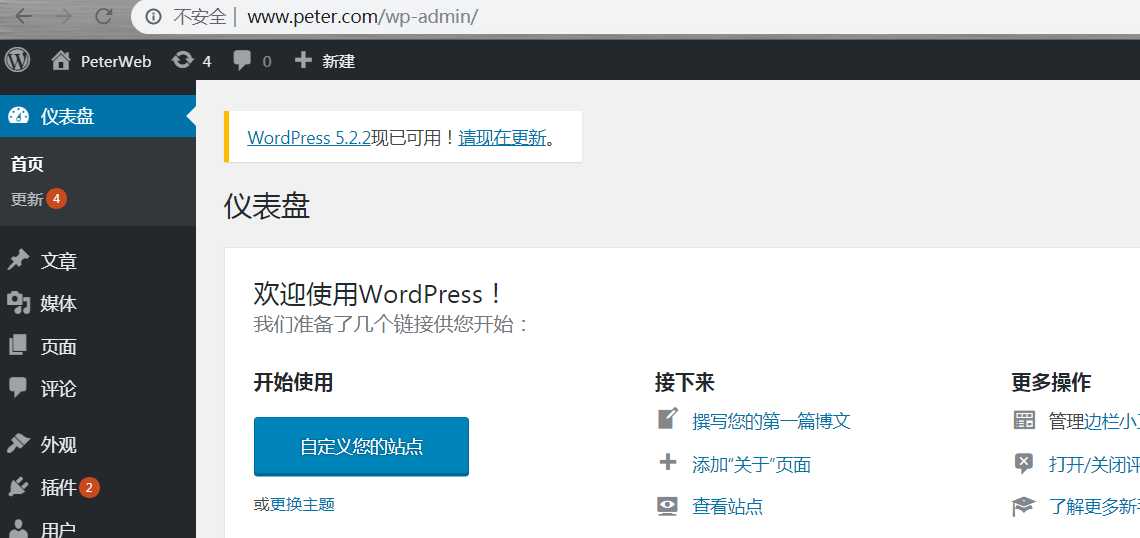Open 文章 in the sidebar
This screenshot has width=1140, height=538.
(x=59, y=261)
